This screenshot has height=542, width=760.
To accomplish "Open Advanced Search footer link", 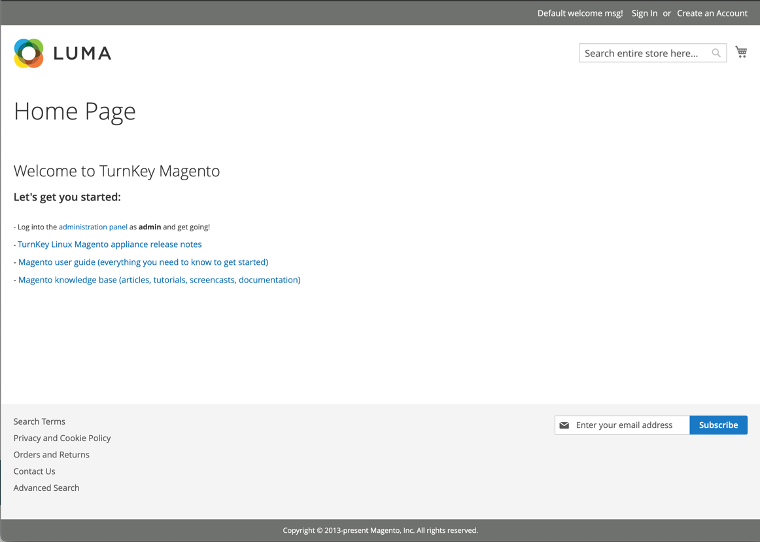I will (x=47, y=488).
